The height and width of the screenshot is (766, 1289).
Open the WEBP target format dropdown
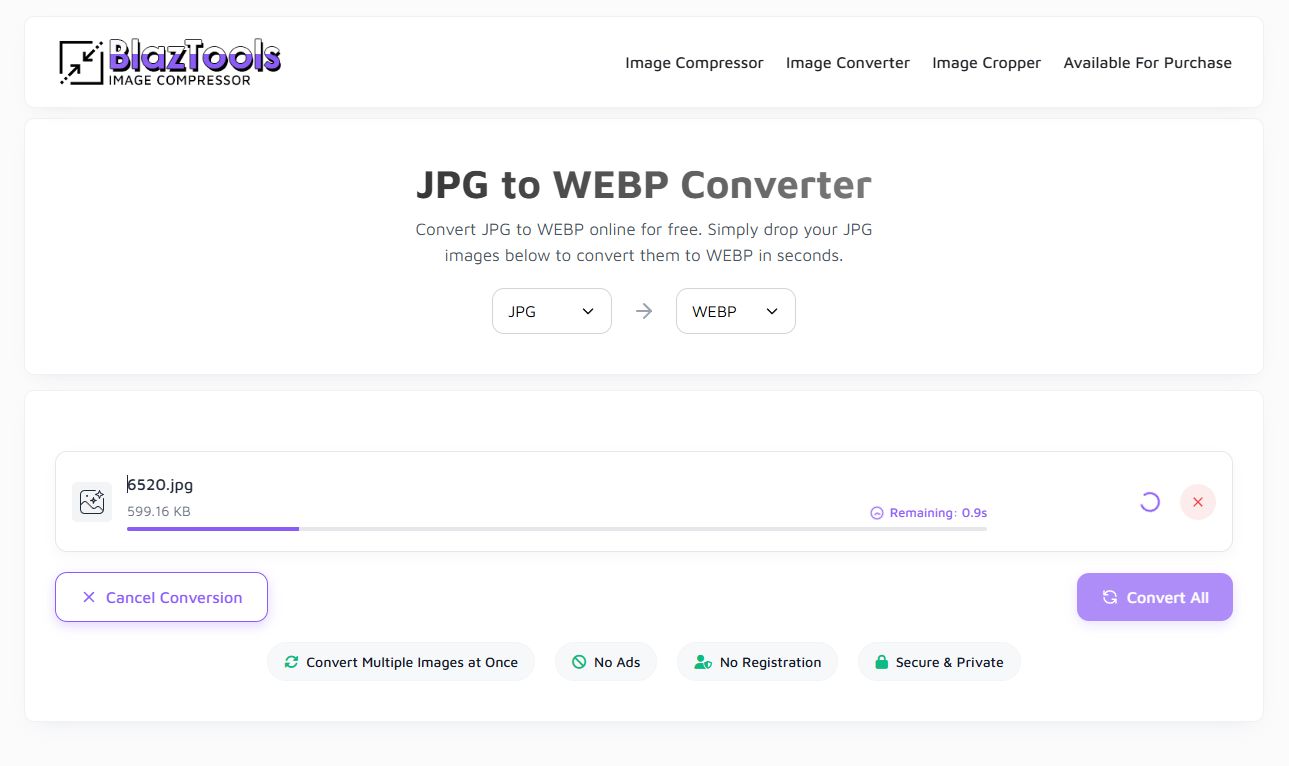tap(735, 311)
